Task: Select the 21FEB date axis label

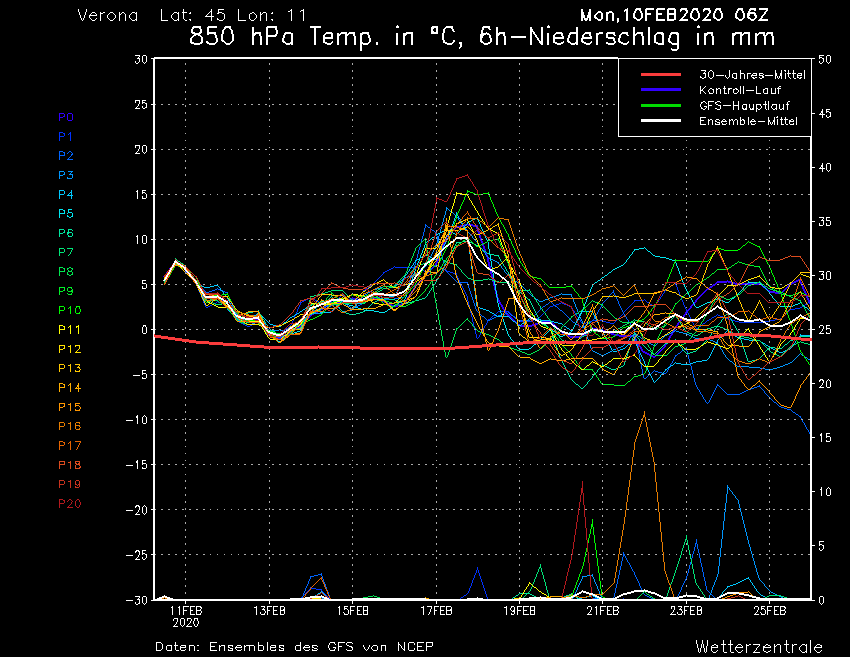Action: pyautogui.click(x=603, y=611)
